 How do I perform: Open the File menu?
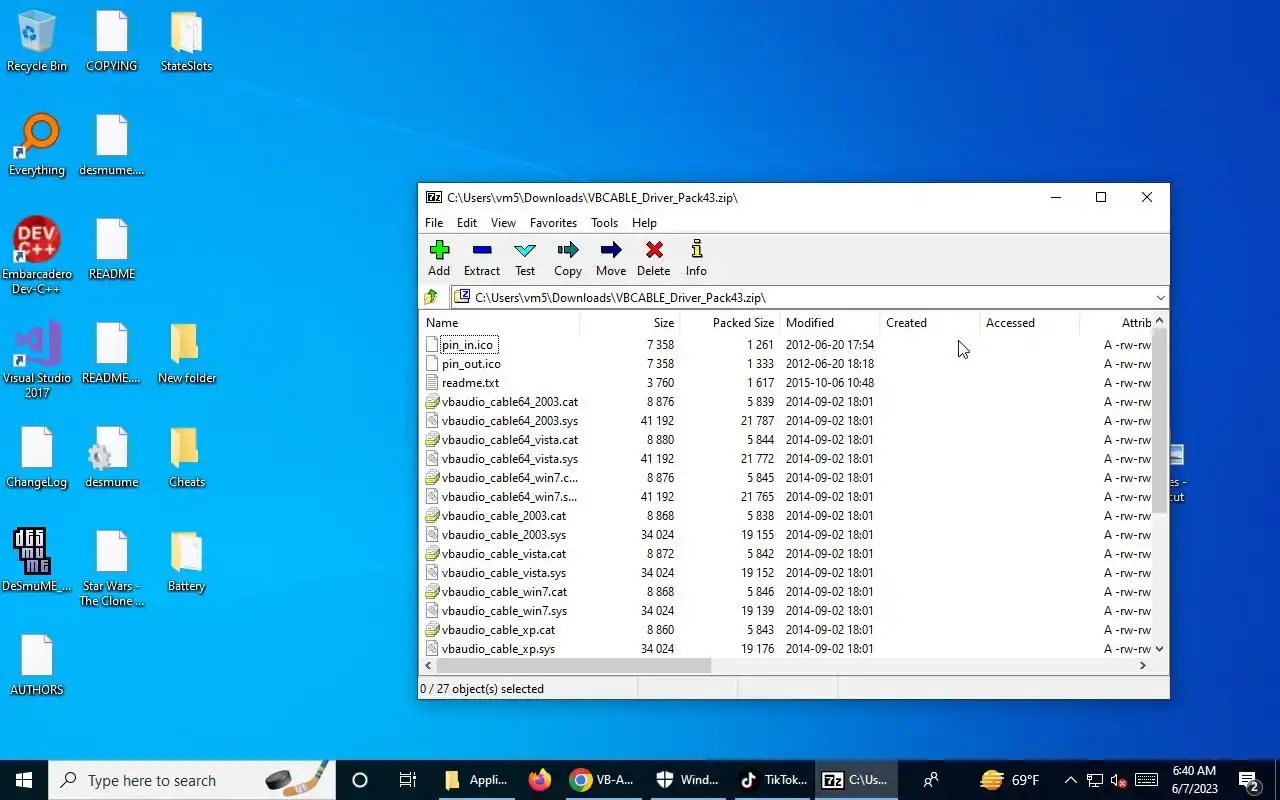[x=434, y=223]
